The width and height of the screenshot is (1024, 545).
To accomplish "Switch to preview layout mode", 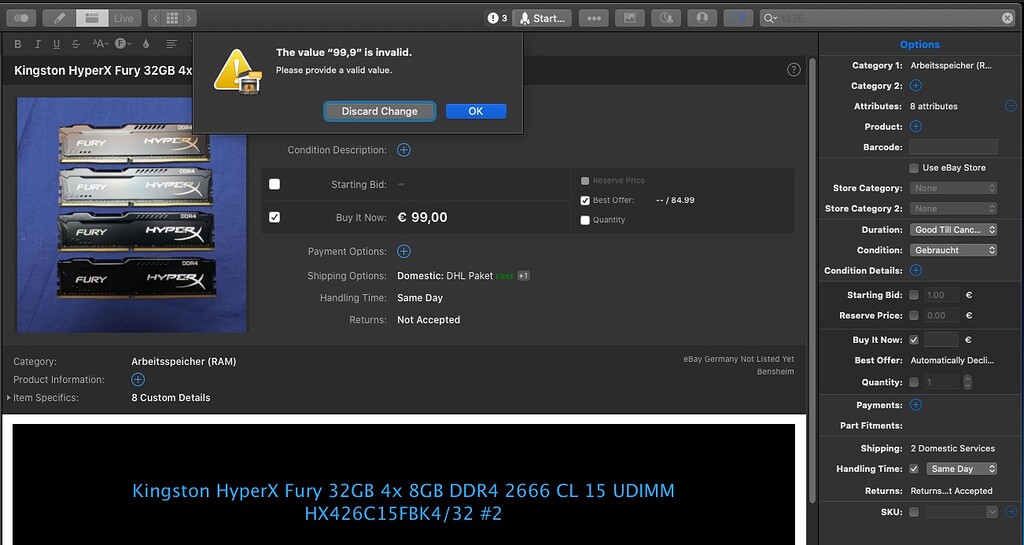I will click(x=92, y=18).
